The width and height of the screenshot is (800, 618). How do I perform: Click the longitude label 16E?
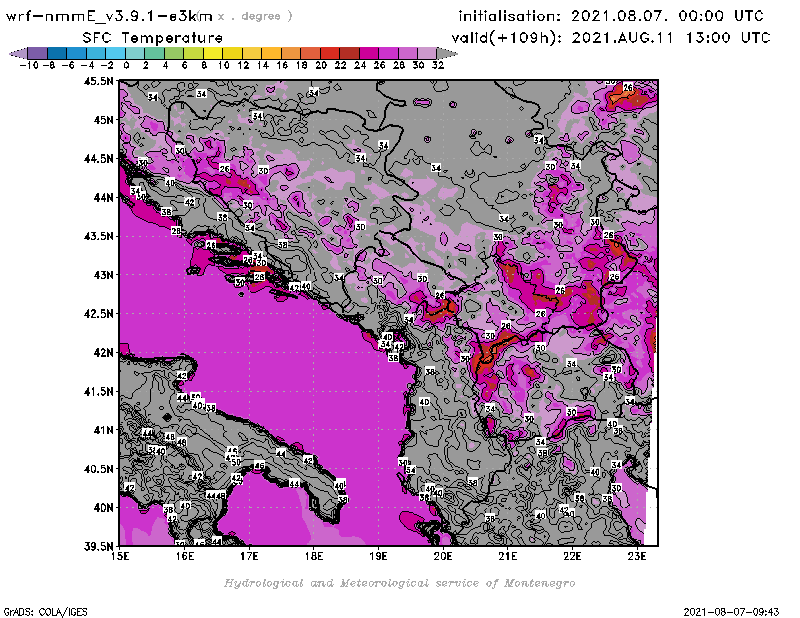click(x=184, y=556)
